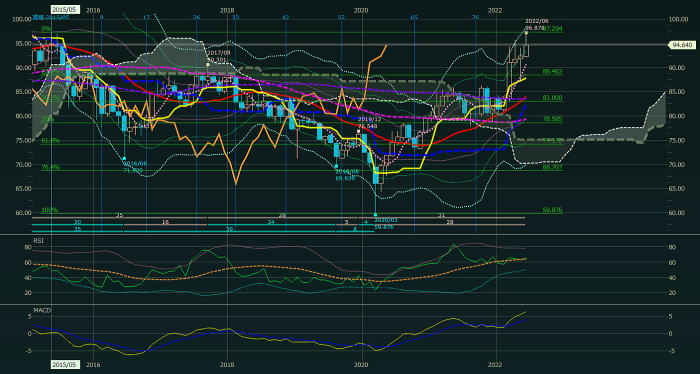Select the 96.878 high price value
The width and height of the screenshot is (700, 374).
pyautogui.click(x=534, y=28)
